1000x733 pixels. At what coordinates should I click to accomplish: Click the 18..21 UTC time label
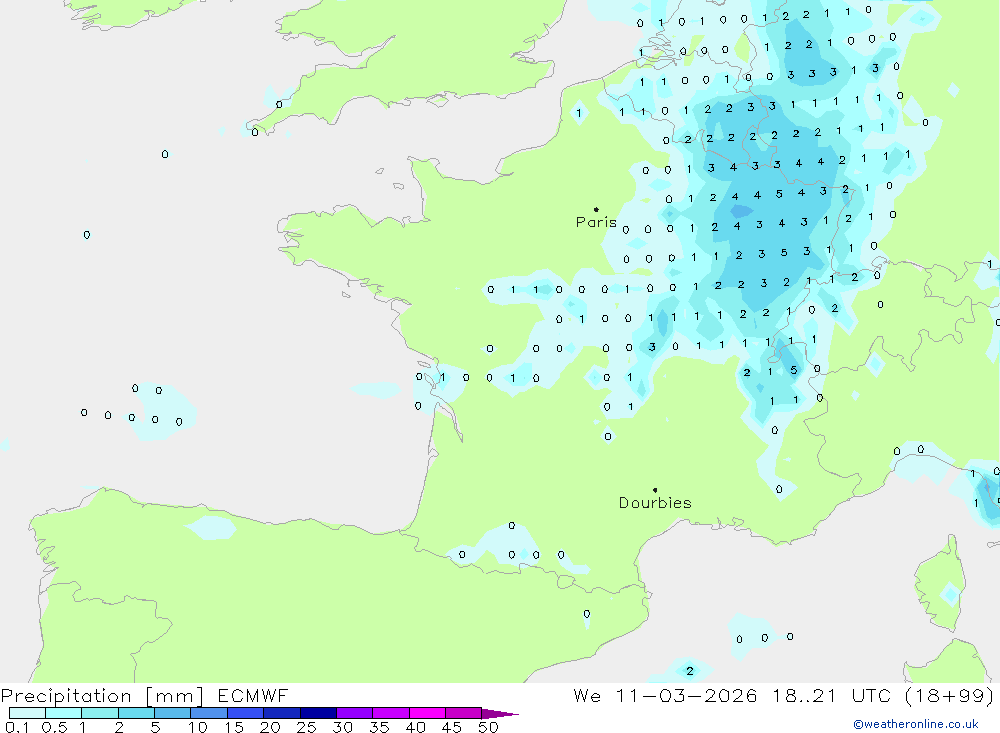831,696
